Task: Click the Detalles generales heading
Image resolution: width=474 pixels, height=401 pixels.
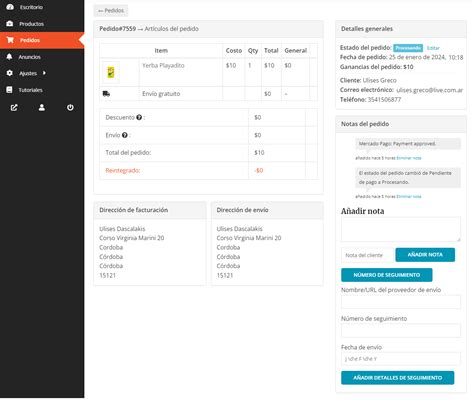Action: click(x=367, y=29)
